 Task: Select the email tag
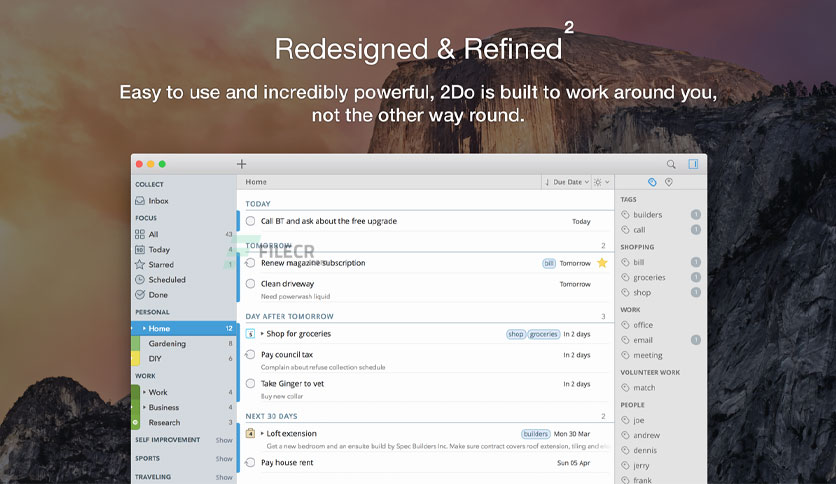click(643, 340)
